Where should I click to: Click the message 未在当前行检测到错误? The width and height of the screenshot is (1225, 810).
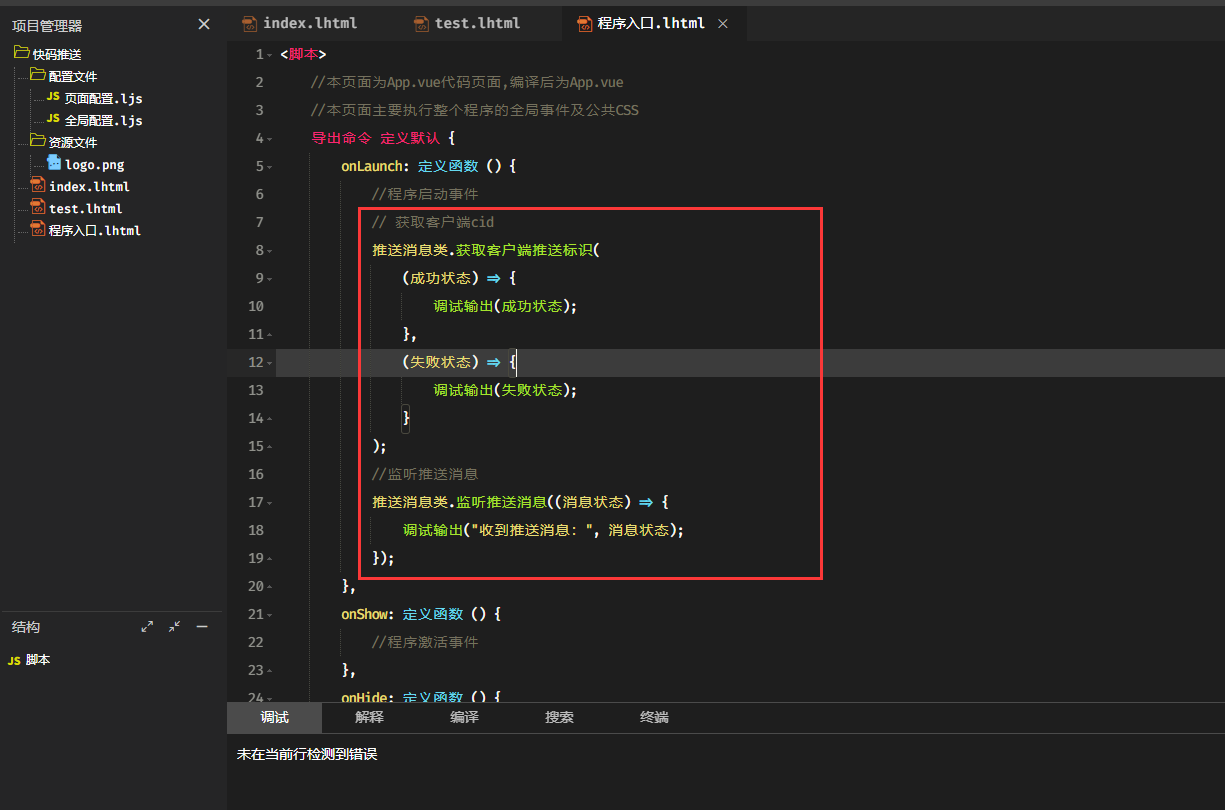[307, 754]
